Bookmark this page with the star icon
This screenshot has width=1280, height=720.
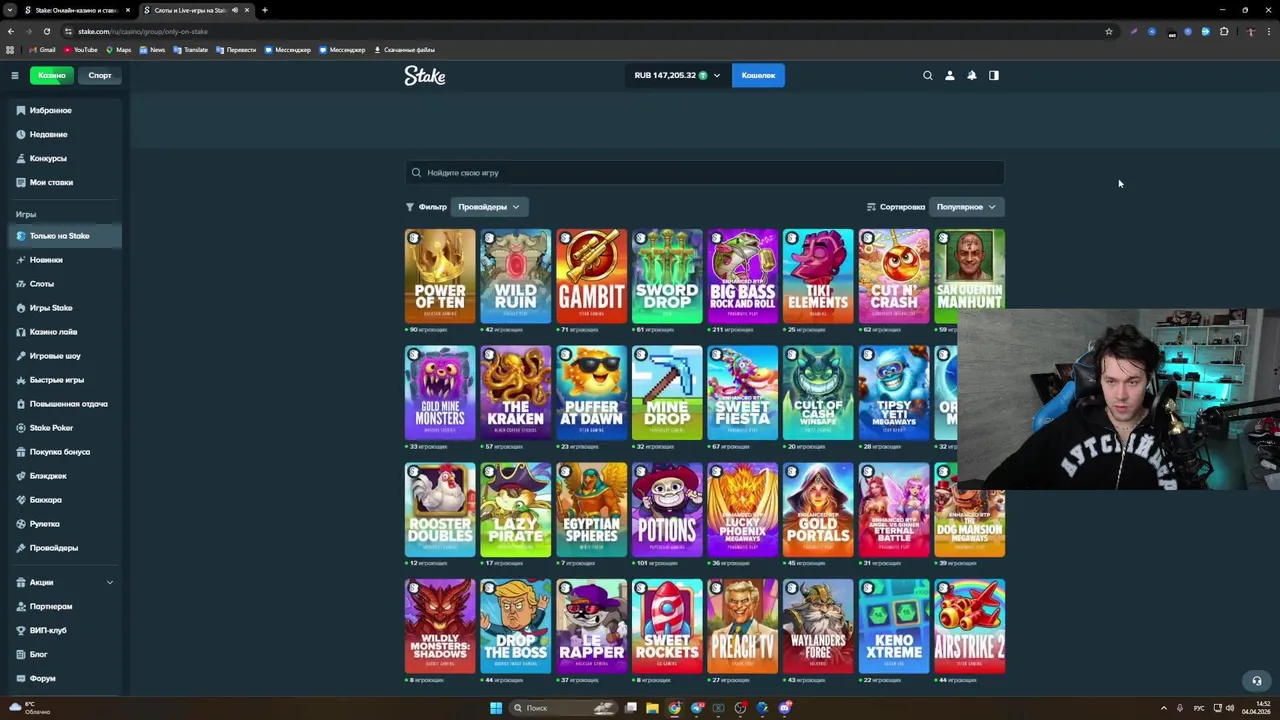(1108, 31)
